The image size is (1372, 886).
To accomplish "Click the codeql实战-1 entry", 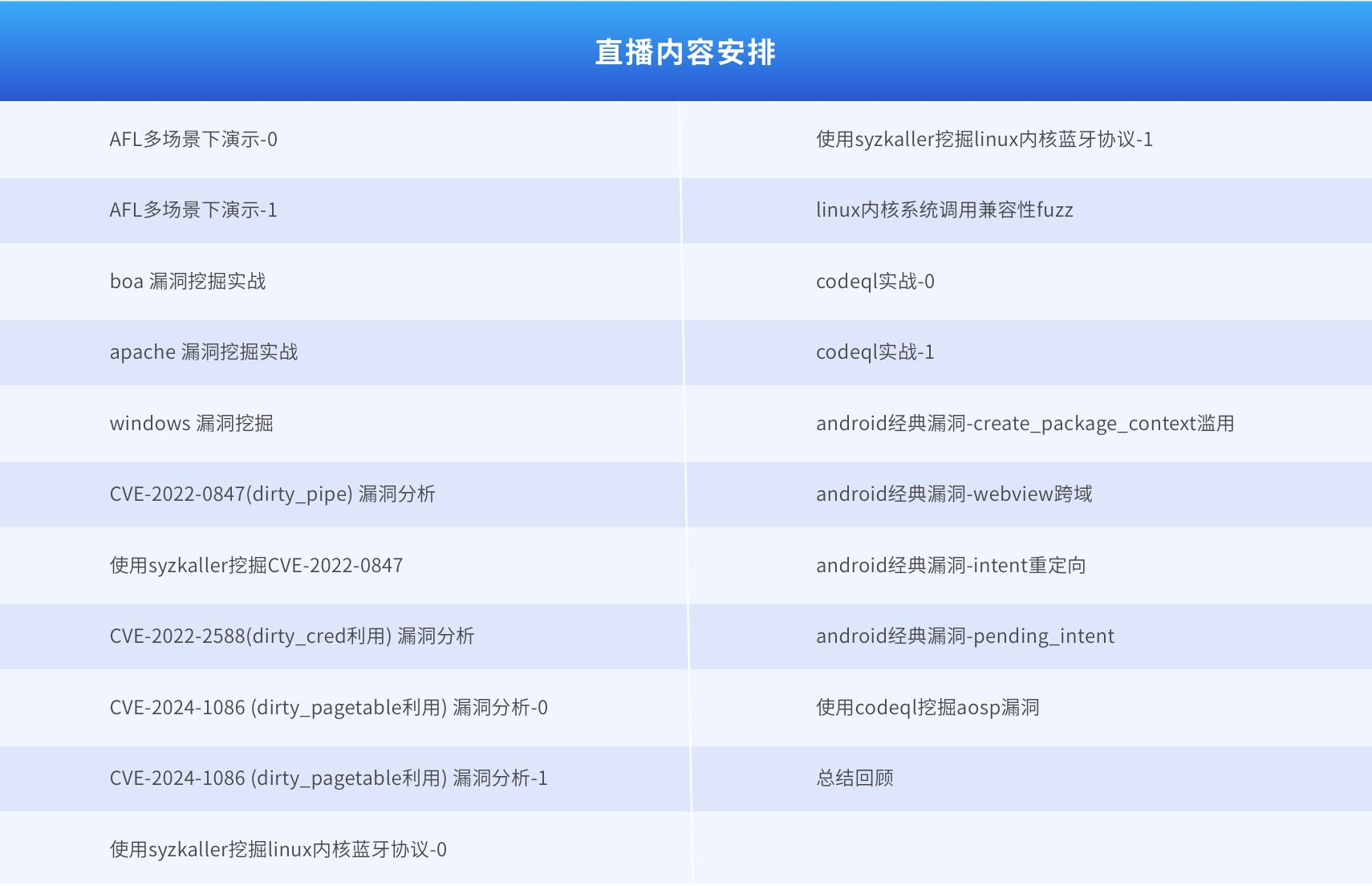I will click(875, 352).
